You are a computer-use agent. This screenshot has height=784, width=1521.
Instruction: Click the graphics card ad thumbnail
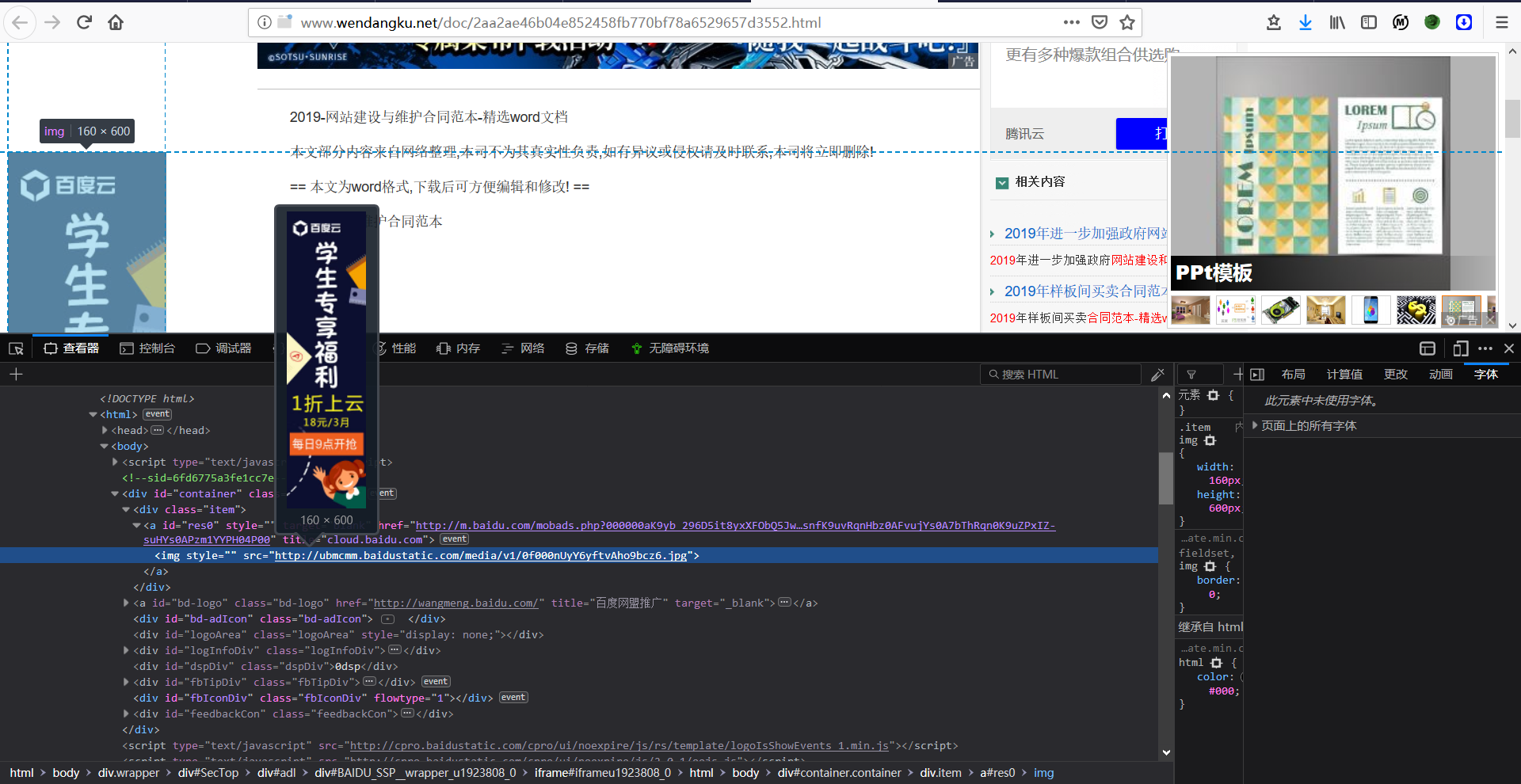[1281, 310]
